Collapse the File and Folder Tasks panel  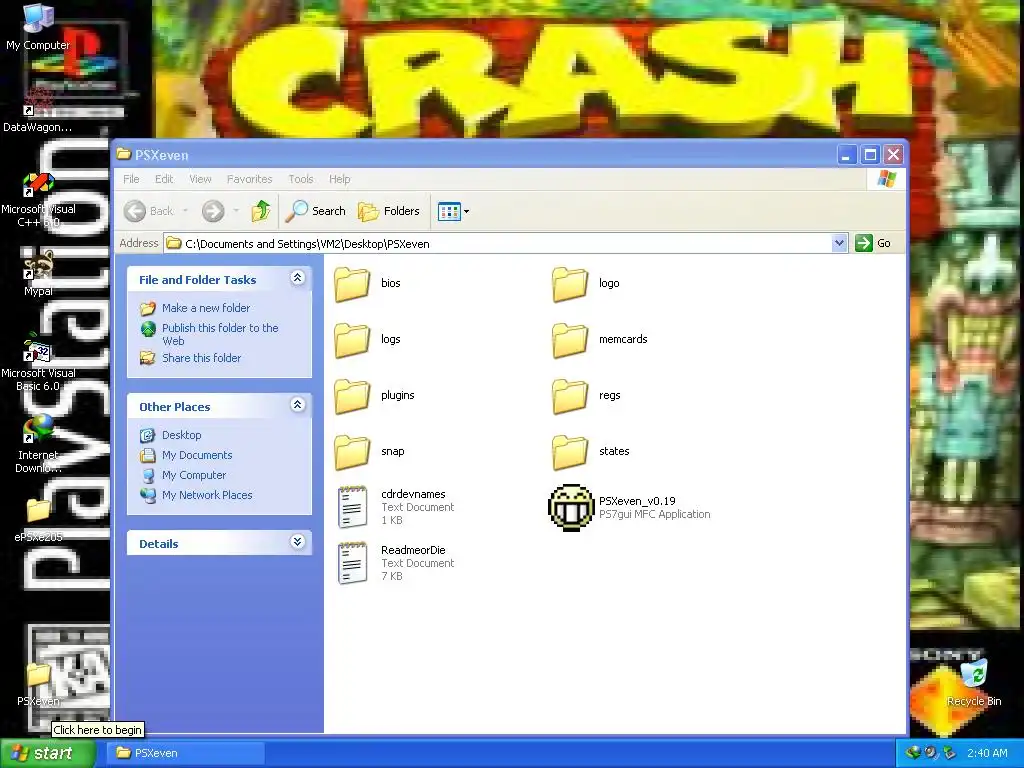coord(297,278)
